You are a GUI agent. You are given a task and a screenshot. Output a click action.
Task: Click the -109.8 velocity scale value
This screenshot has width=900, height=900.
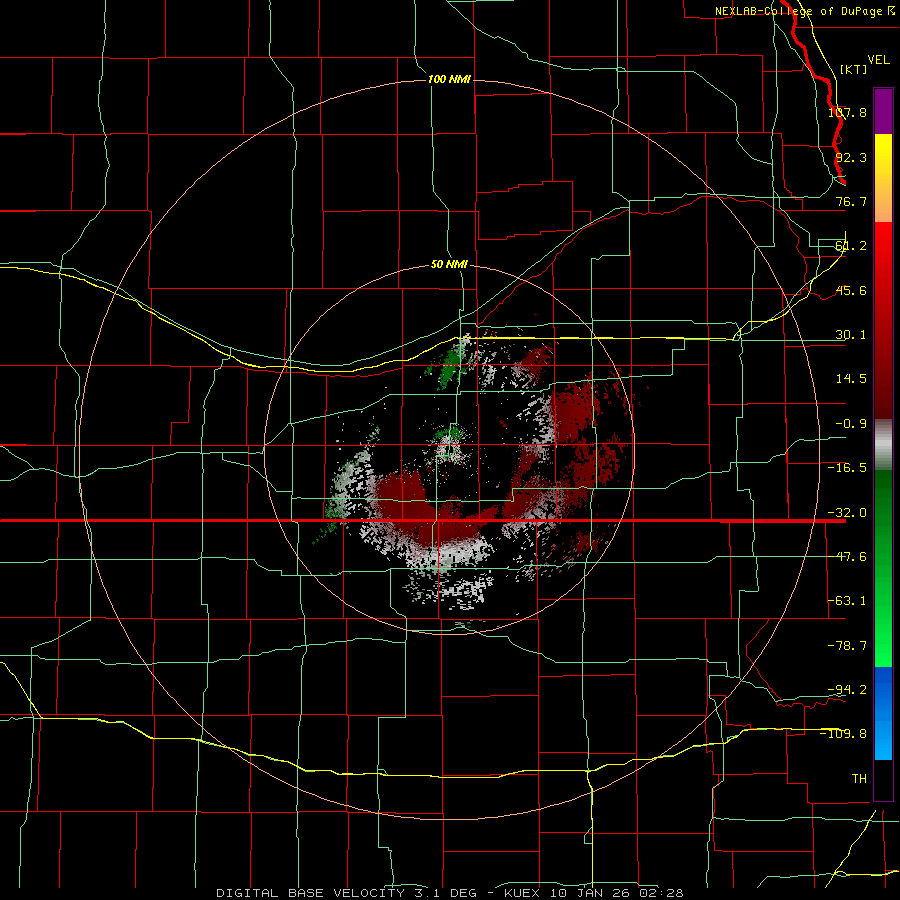(843, 734)
